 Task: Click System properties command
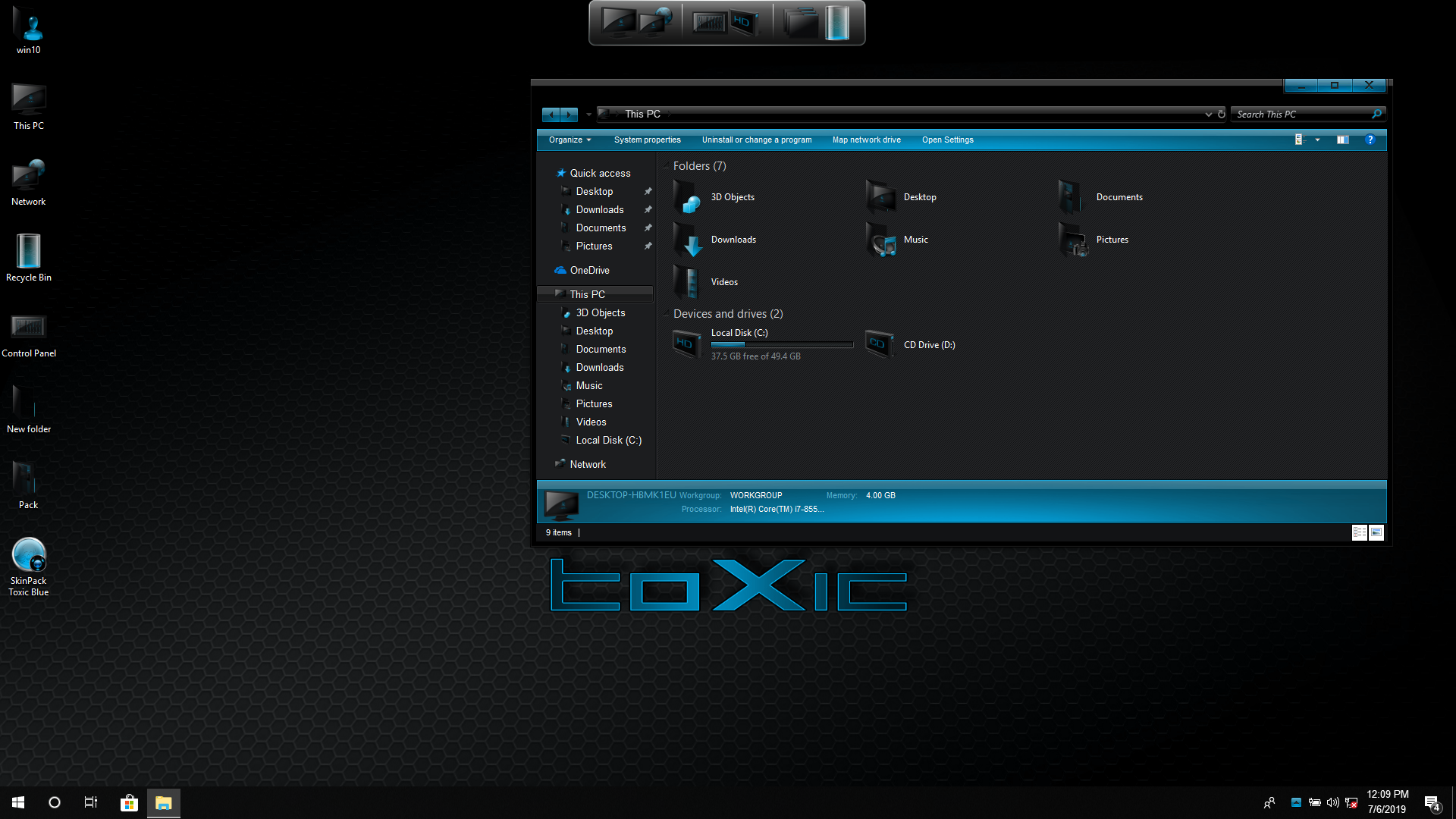647,140
